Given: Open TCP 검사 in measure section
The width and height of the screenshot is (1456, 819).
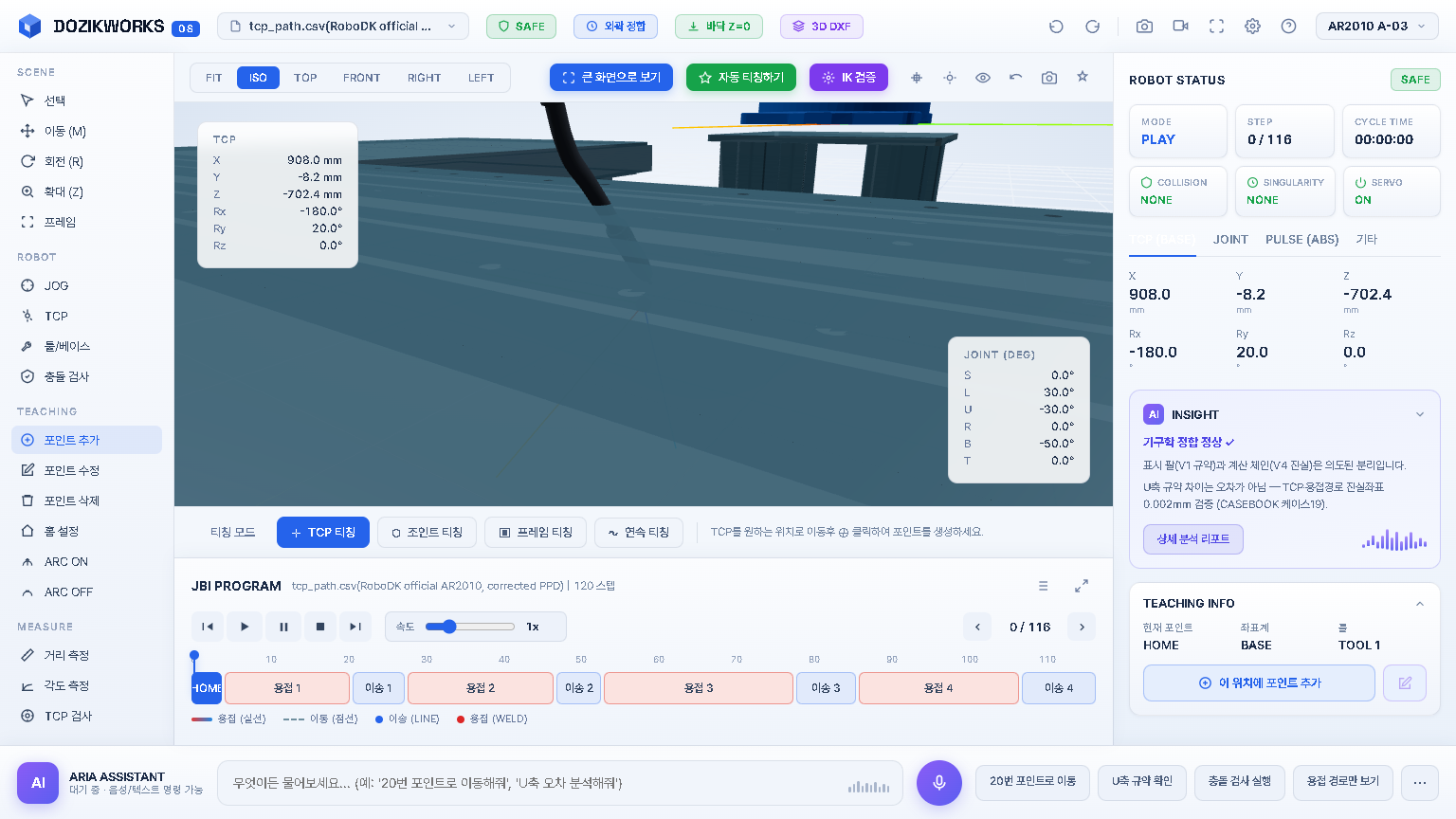Looking at the screenshot, I should pos(86,716).
